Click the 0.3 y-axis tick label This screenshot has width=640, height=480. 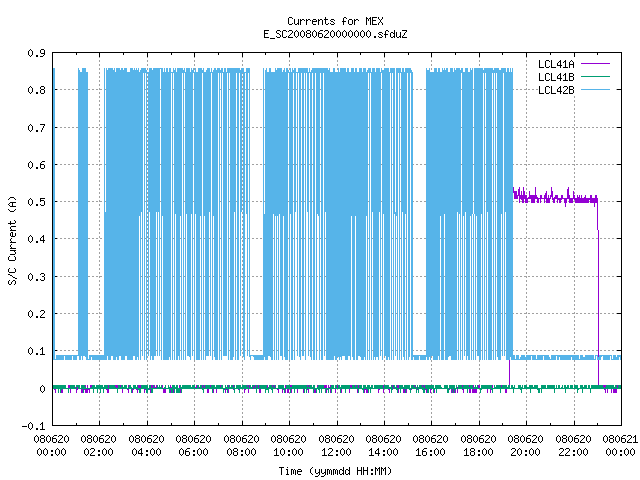coord(36,277)
